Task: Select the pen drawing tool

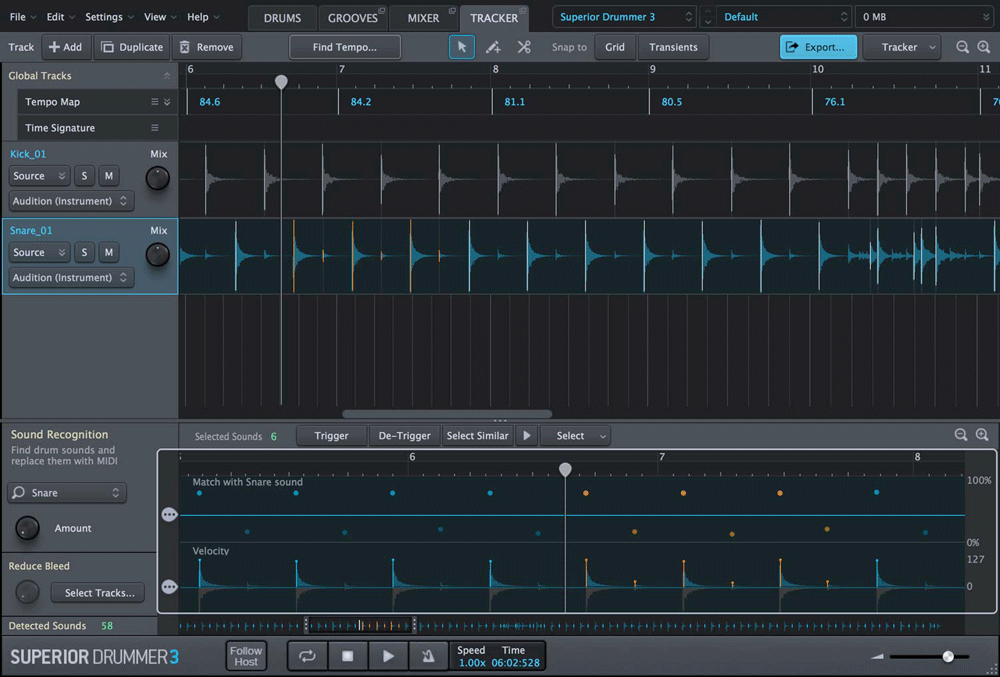Action: [493, 47]
